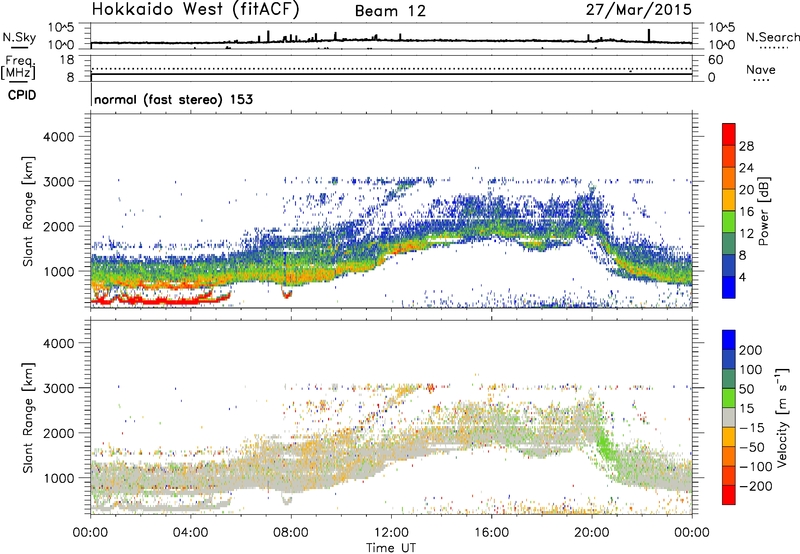Click velocity colorbar value '-200'
This screenshot has width=800, height=554.
click(x=756, y=486)
